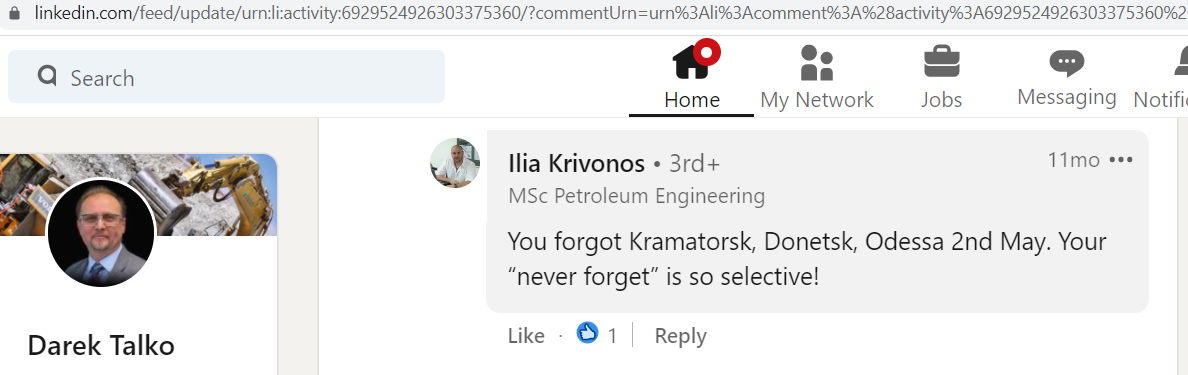Like Ilia Krivonos's comment
Screen dimensions: 1188x375
526,336
